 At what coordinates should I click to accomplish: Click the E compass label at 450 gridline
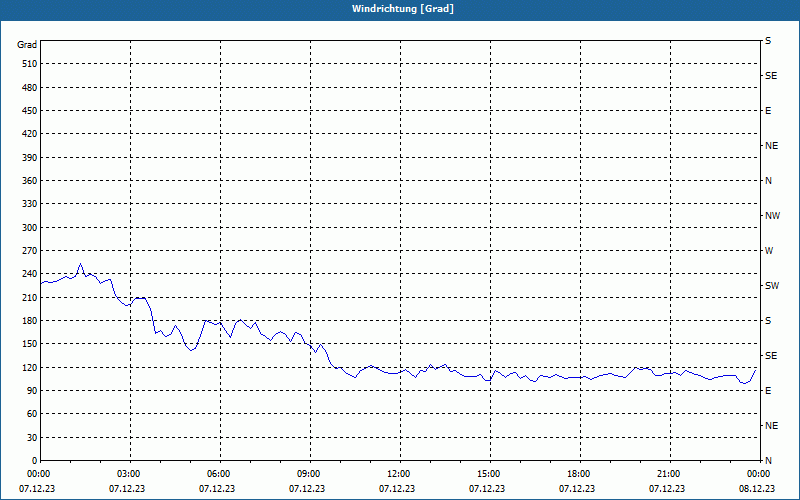click(768, 111)
